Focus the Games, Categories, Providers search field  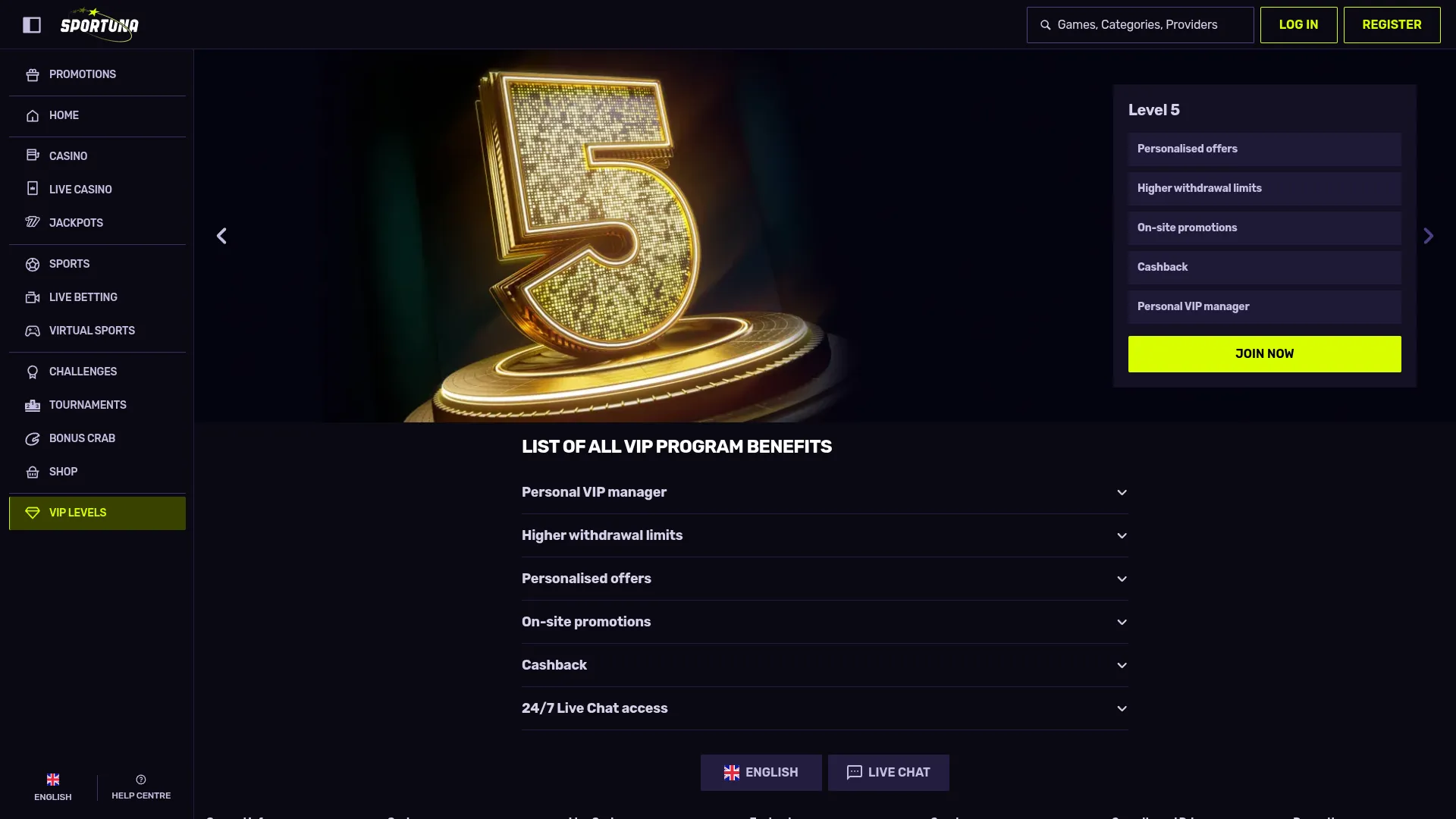coord(1140,25)
